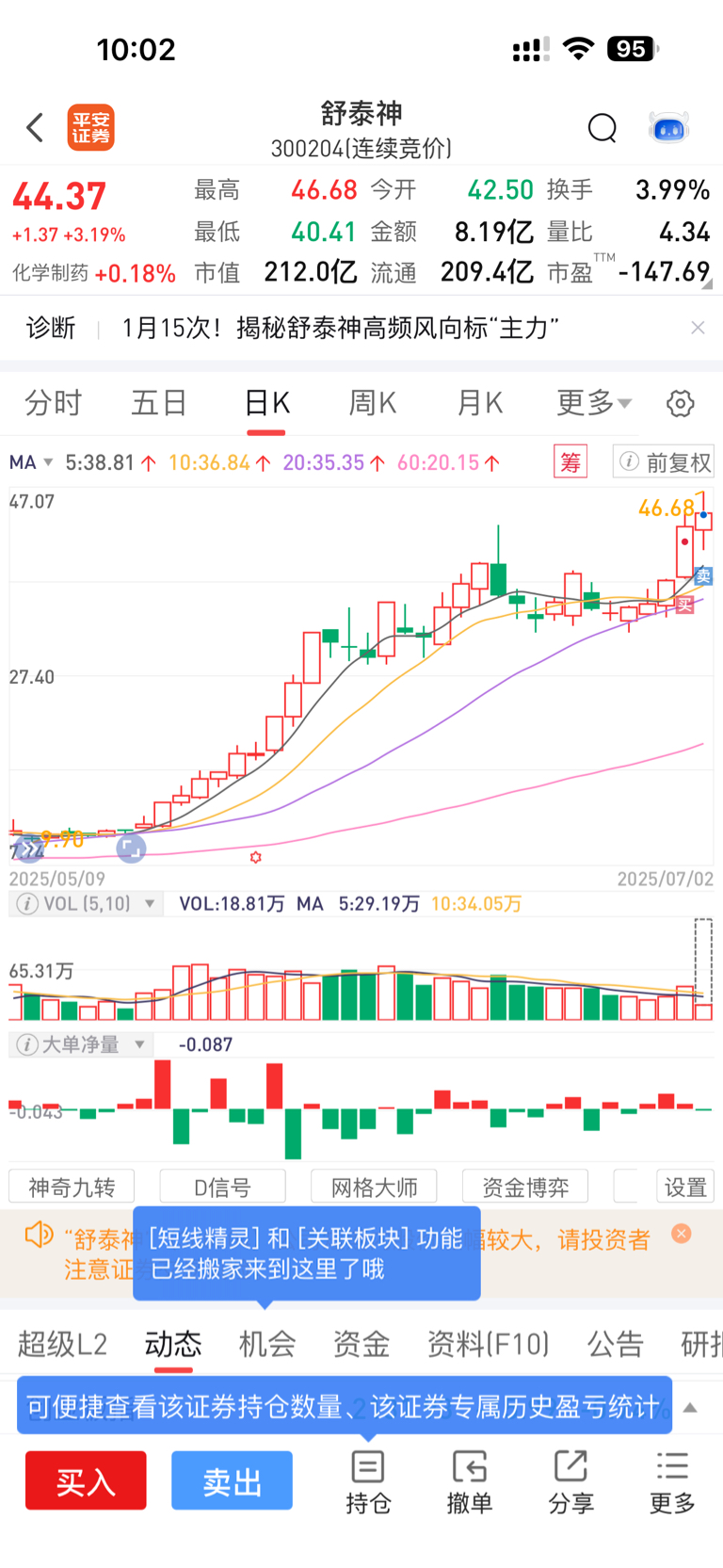
Task: Tap the D信号 indicator button
Action: coord(223,1187)
